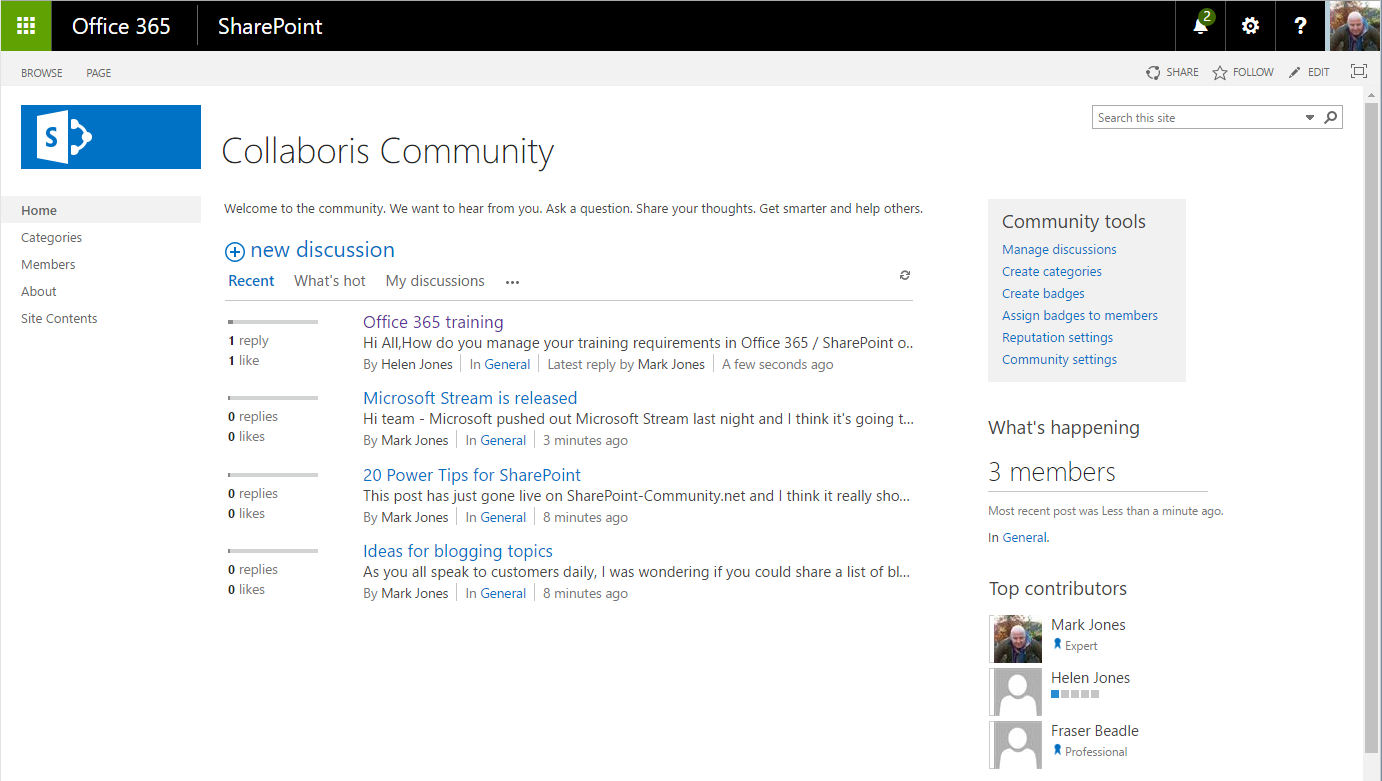This screenshot has width=1382, height=781.
Task: Click the refresh icon above discussions list
Action: point(905,275)
